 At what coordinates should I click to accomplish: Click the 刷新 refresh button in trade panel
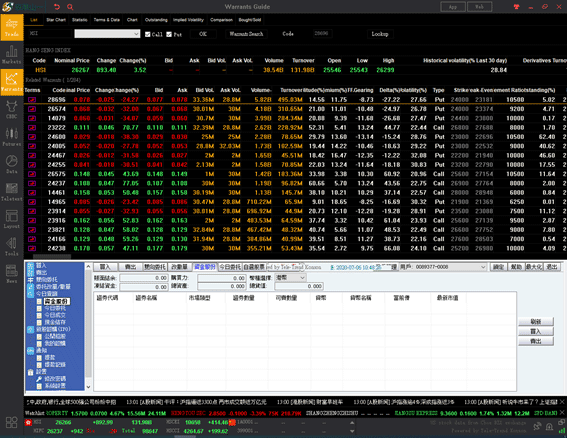pyautogui.click(x=536, y=321)
